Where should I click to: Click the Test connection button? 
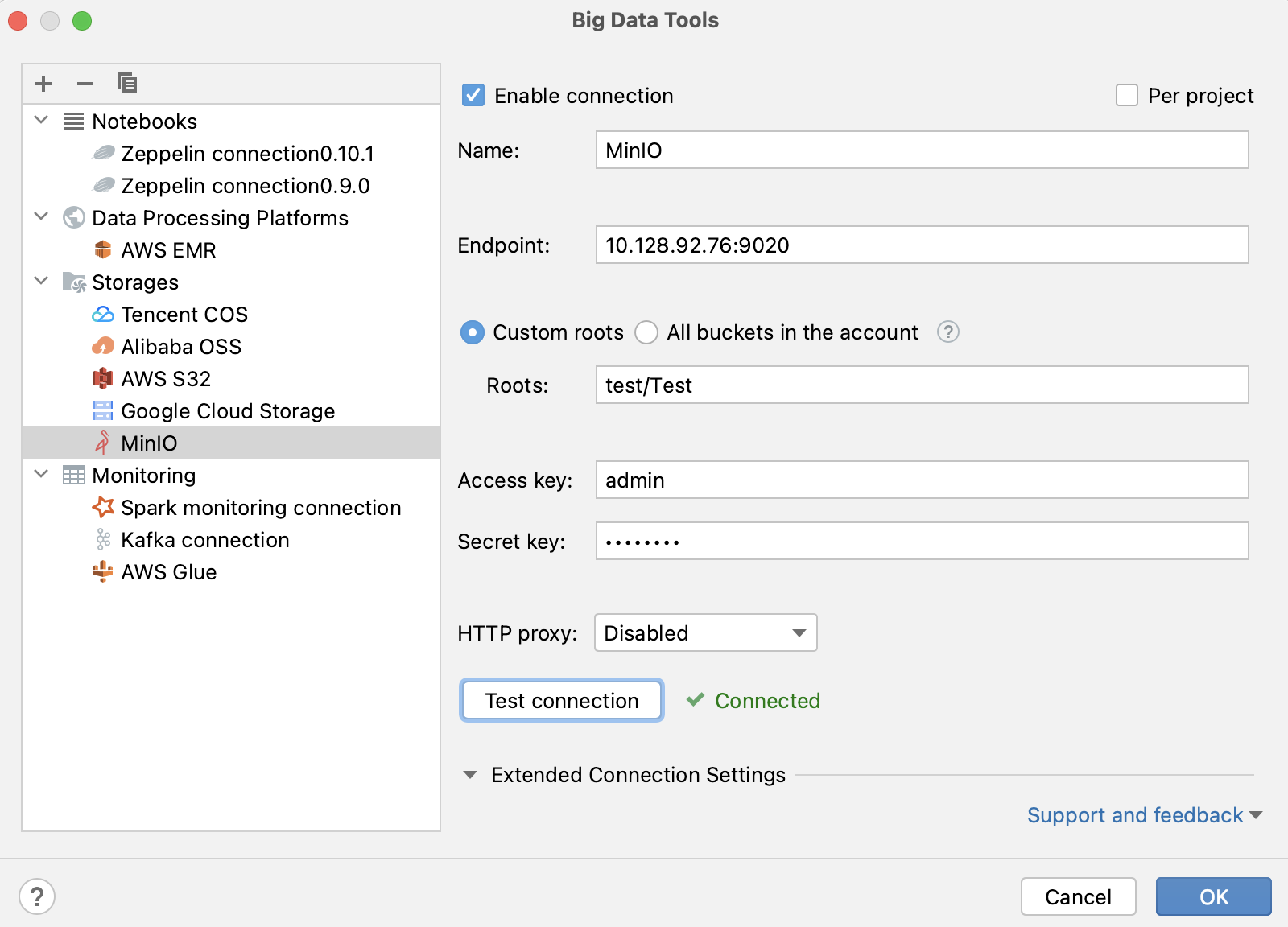pos(562,700)
